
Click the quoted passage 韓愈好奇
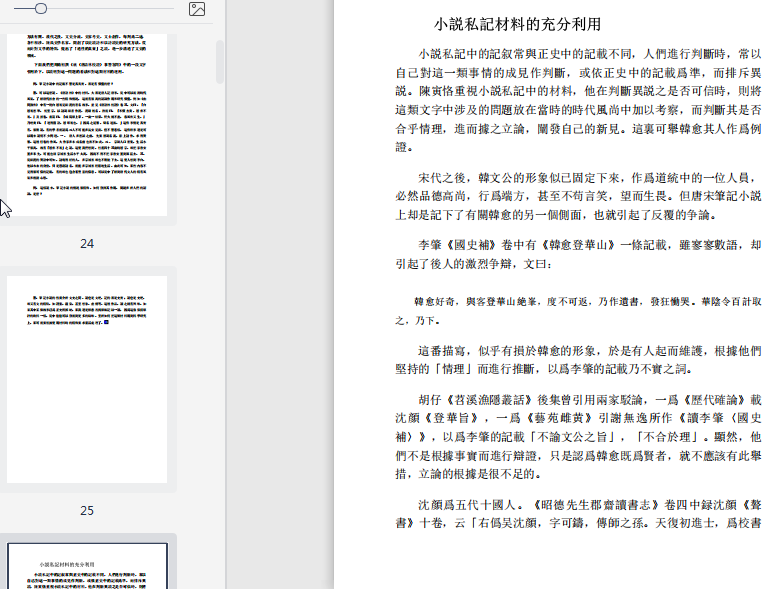click(578, 311)
